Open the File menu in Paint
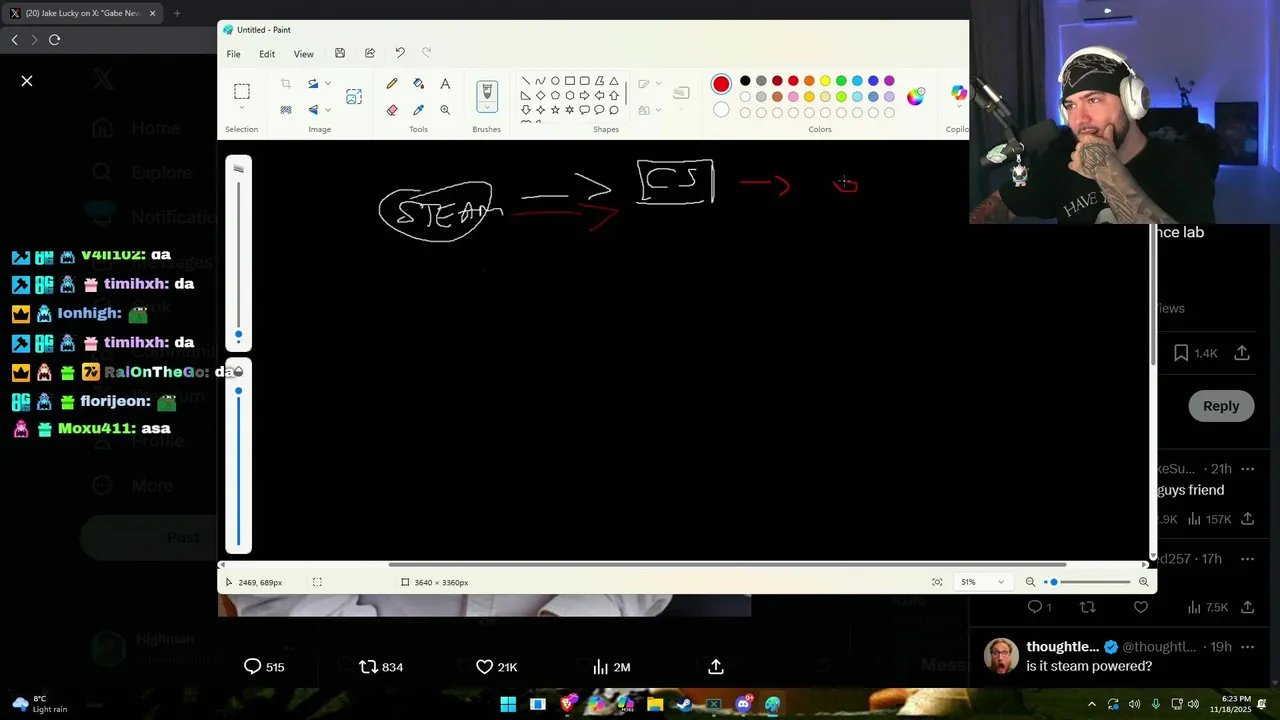The width and height of the screenshot is (1280, 720). [x=233, y=54]
